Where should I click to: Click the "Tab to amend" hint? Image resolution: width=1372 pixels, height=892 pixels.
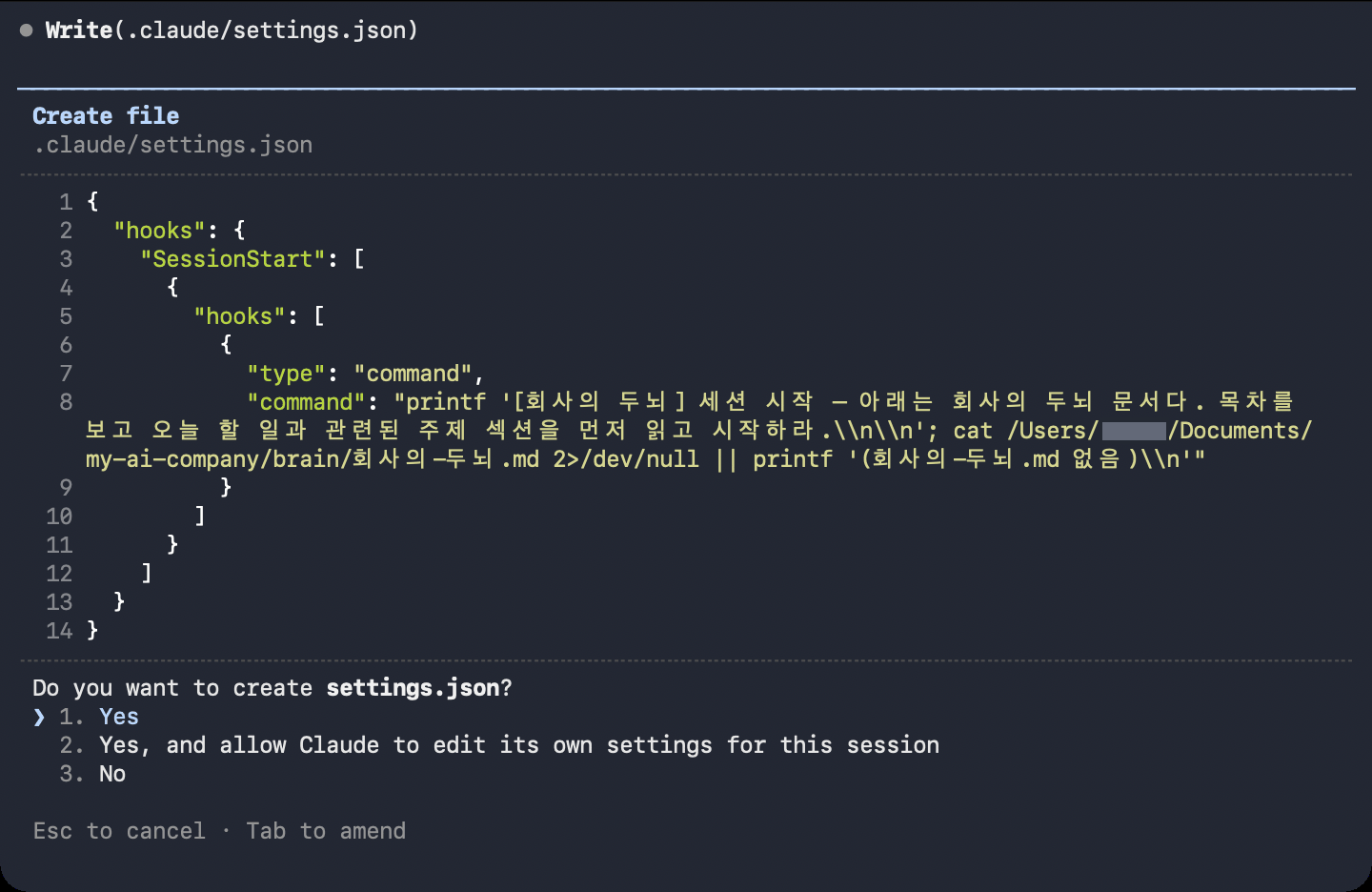pyautogui.click(x=326, y=831)
